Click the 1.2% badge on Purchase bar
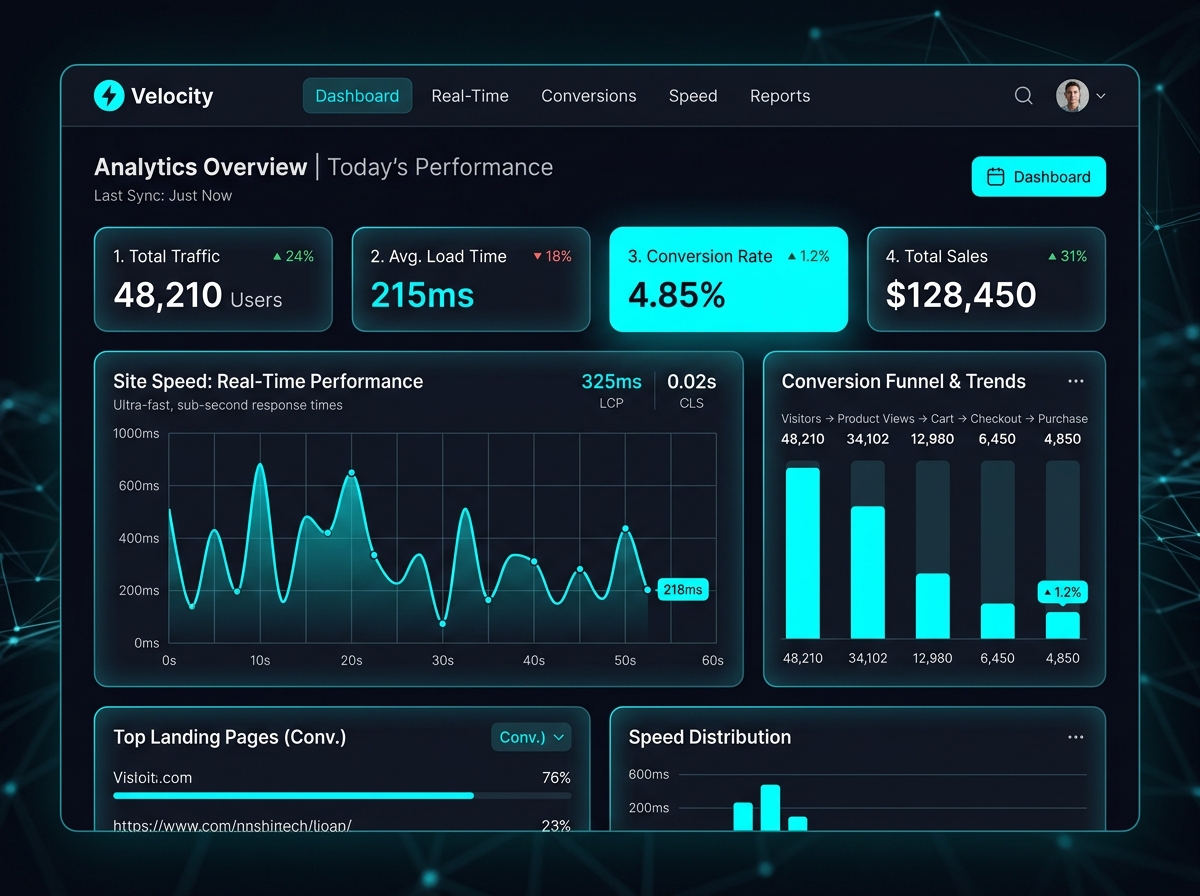The height and width of the screenshot is (896, 1200). (x=1062, y=592)
